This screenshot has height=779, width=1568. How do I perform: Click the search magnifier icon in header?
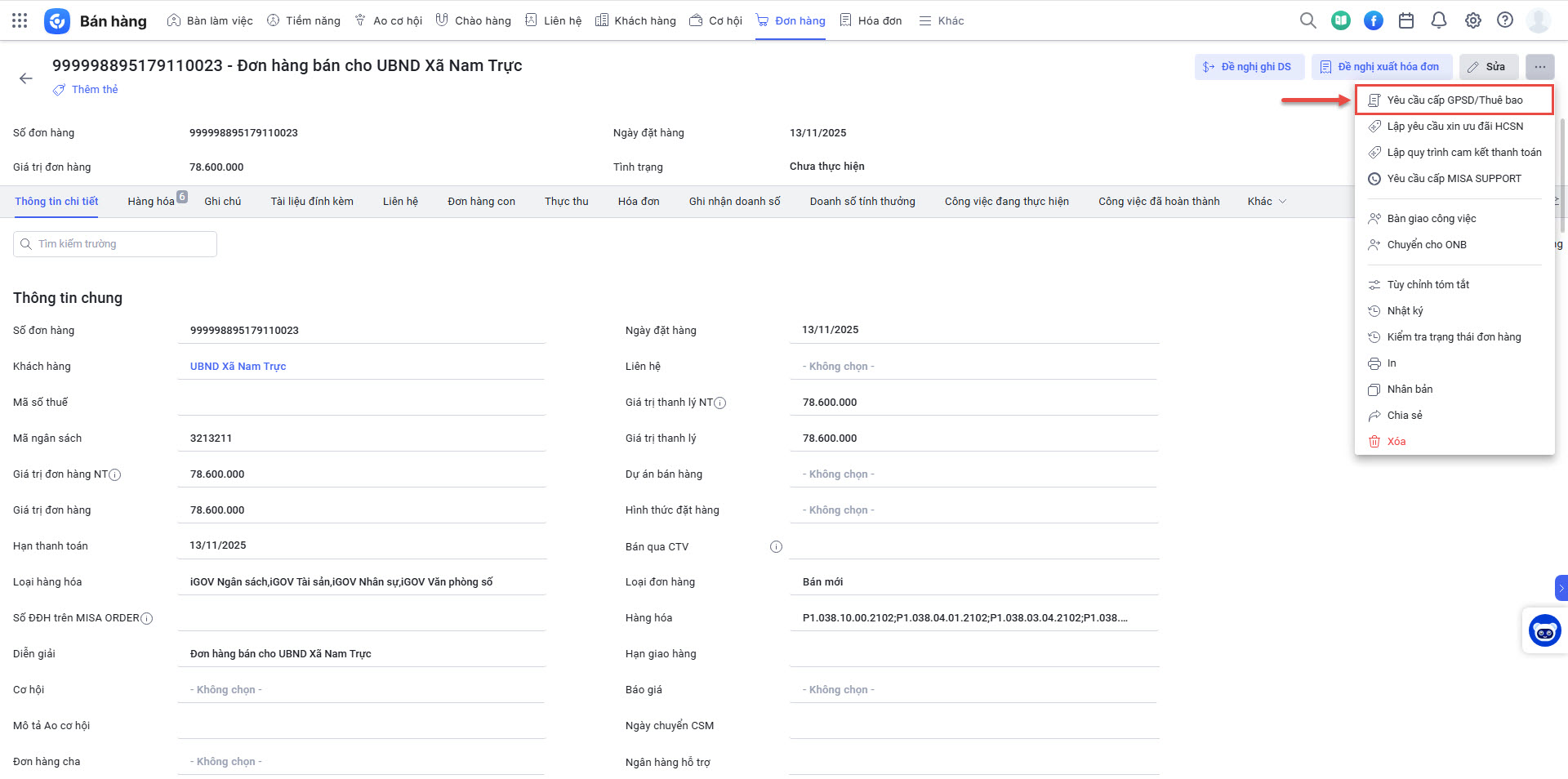point(1307,20)
